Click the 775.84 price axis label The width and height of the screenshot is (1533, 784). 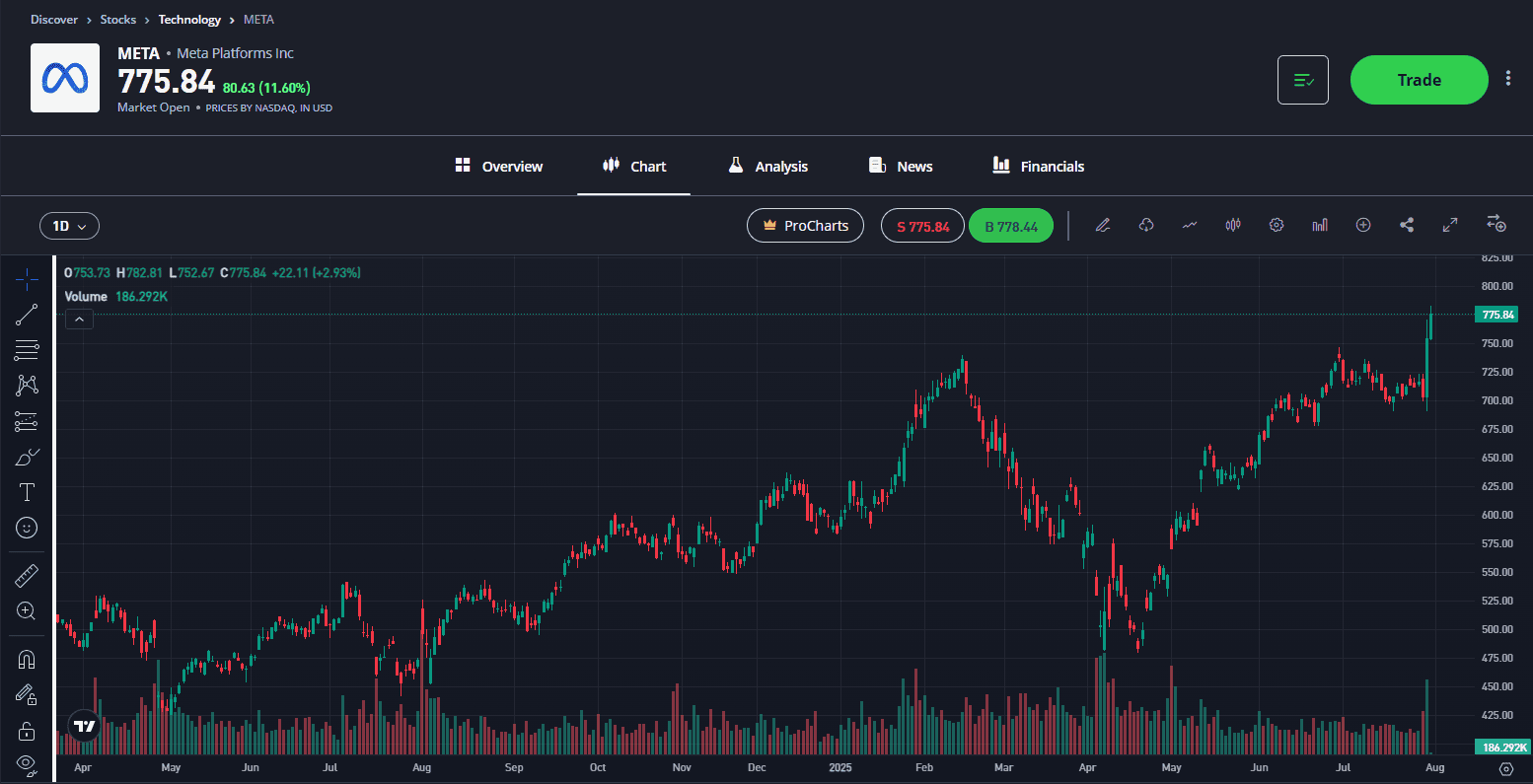(x=1497, y=315)
